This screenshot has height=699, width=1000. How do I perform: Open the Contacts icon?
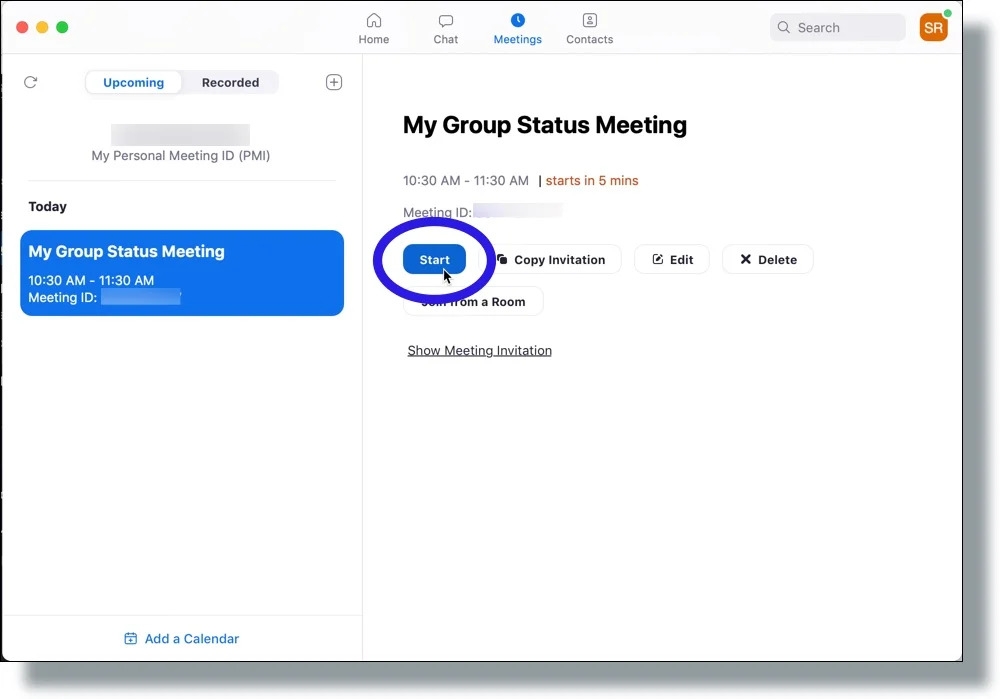tap(590, 20)
